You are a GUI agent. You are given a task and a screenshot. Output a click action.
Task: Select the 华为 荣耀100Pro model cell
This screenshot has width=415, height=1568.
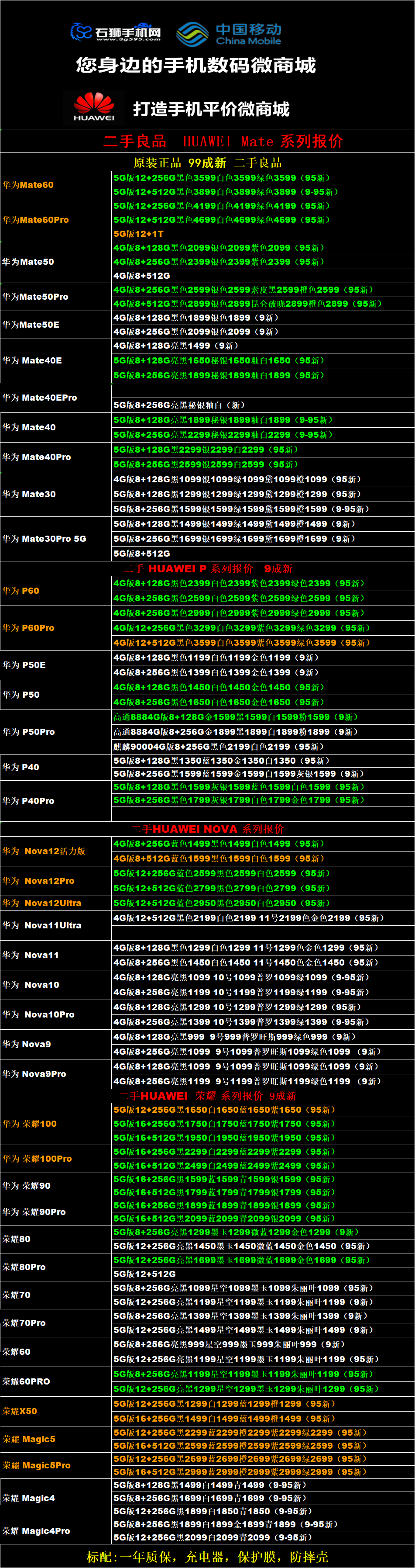coord(55,1158)
